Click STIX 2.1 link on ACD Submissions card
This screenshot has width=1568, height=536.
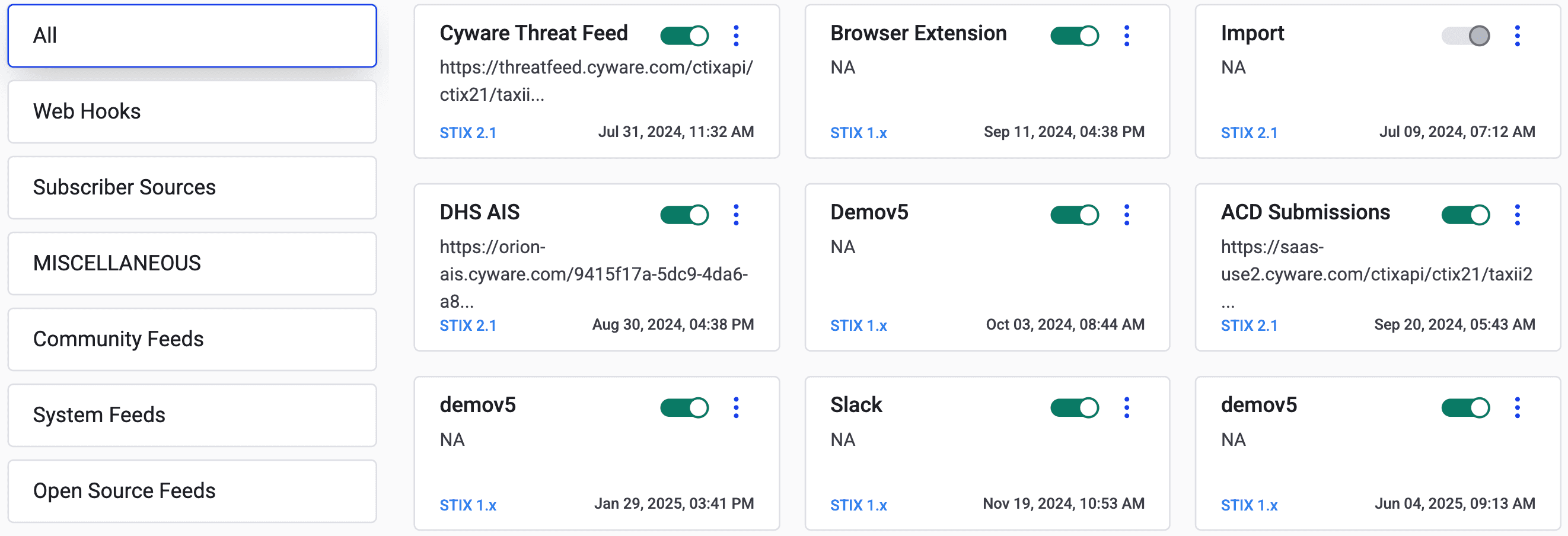1249,326
